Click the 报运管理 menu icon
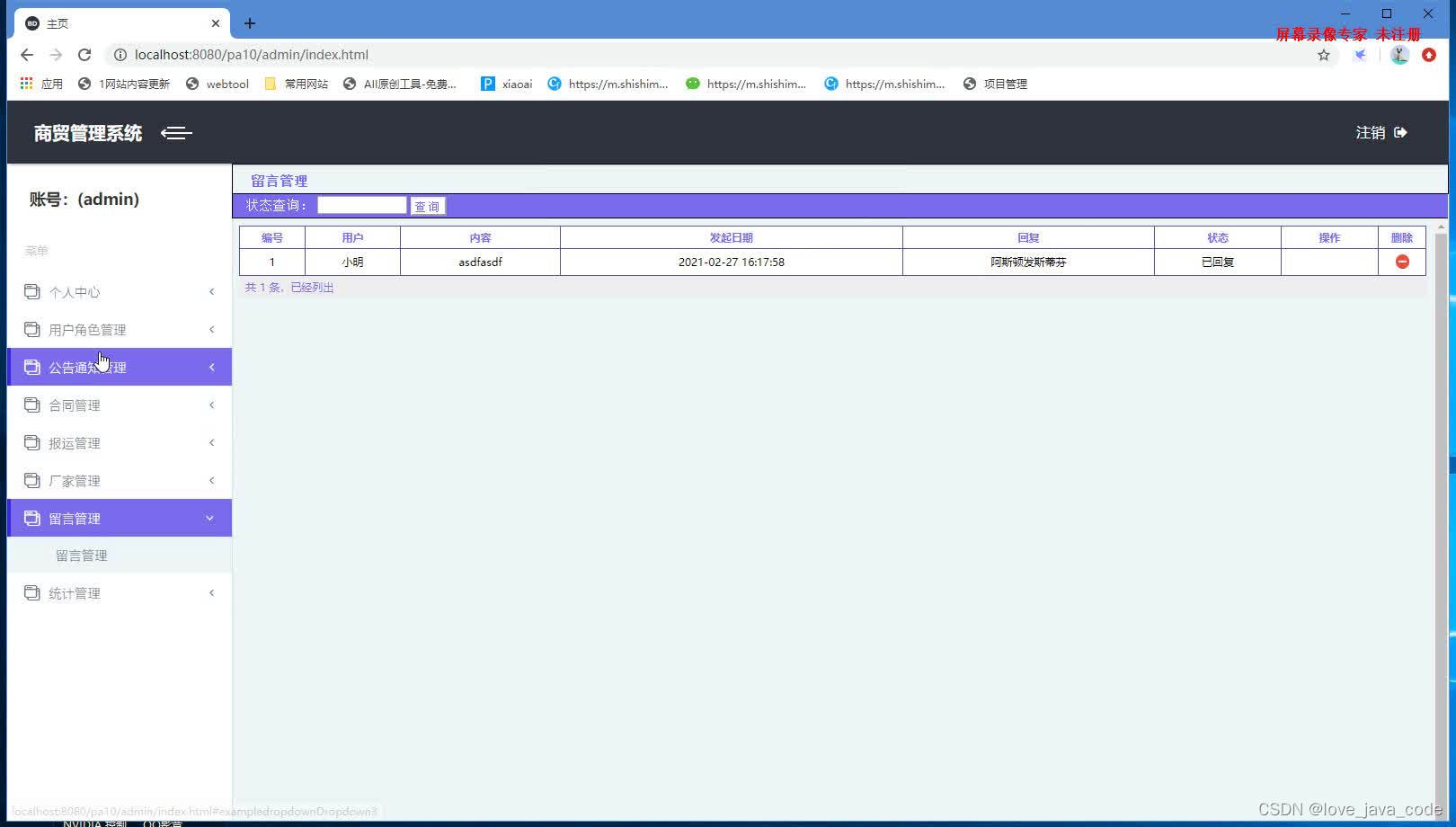Viewport: 1456px width, 827px height. pos(32,442)
